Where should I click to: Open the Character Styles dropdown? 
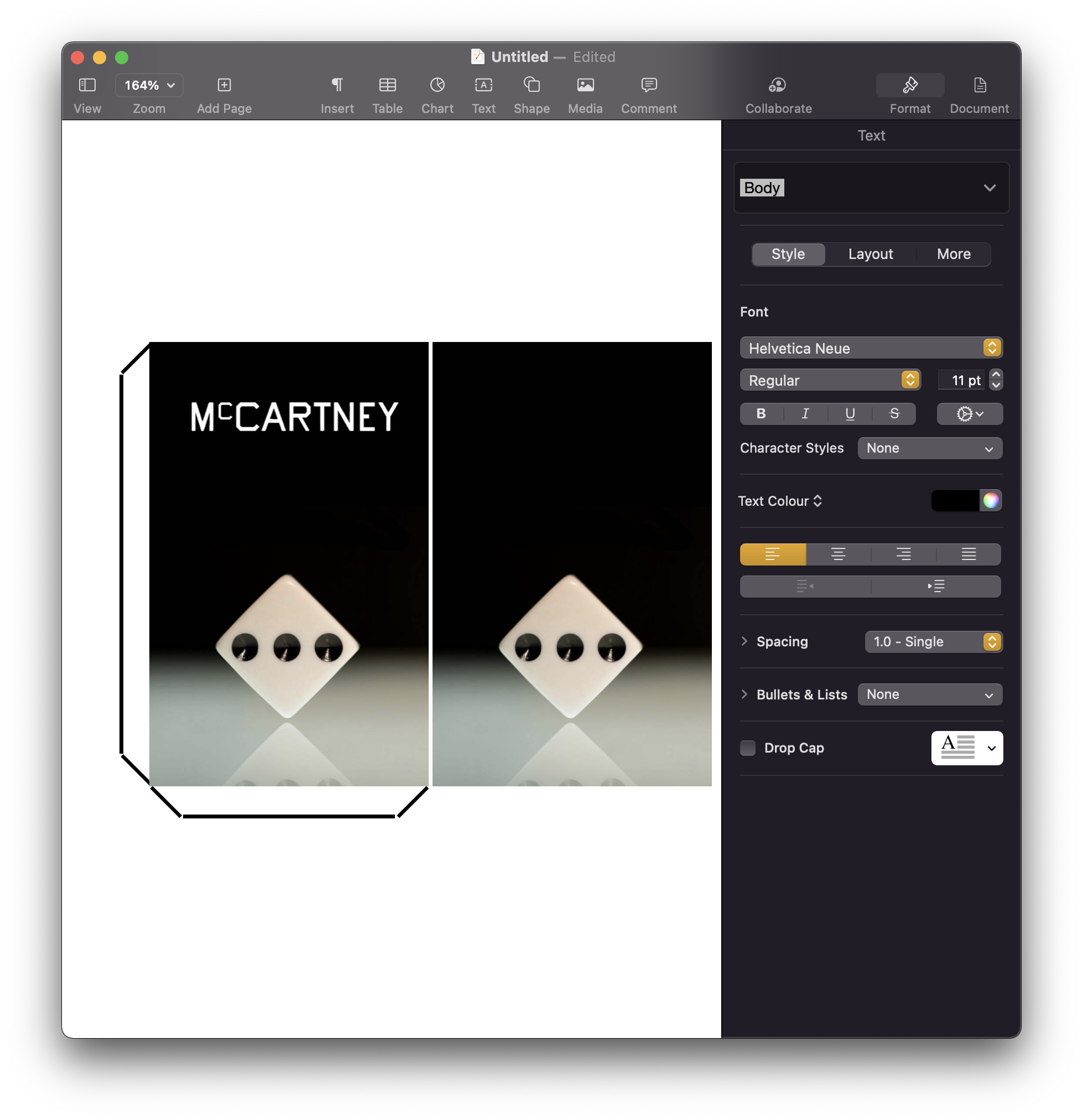tap(929, 448)
